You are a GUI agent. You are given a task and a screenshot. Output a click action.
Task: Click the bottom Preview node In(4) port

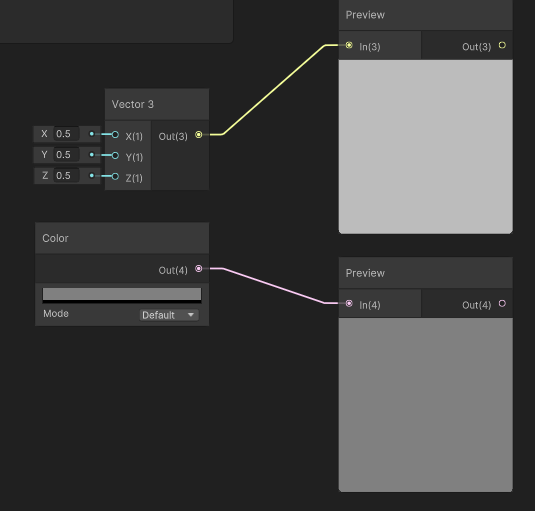coord(349,303)
